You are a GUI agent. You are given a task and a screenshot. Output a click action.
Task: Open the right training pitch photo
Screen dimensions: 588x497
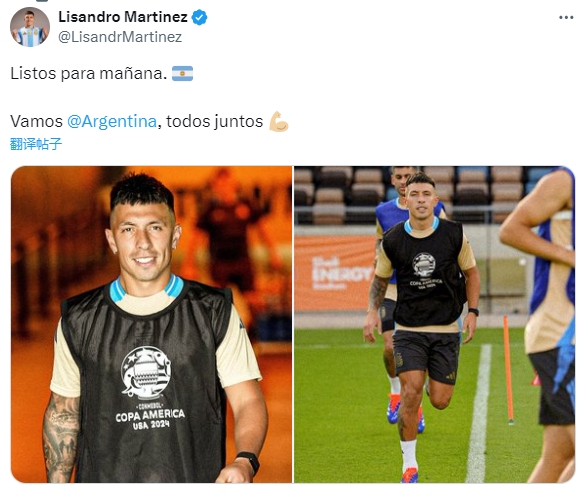[434, 324]
